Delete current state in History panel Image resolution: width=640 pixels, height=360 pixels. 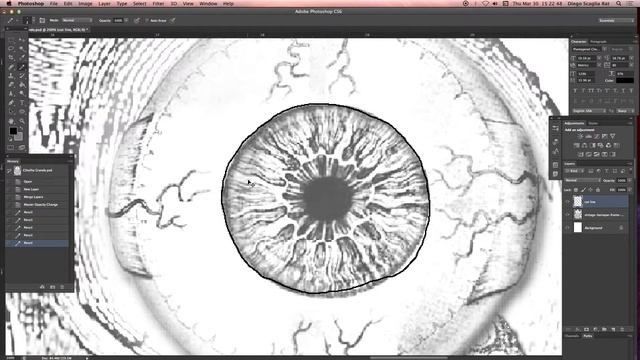coord(62,287)
